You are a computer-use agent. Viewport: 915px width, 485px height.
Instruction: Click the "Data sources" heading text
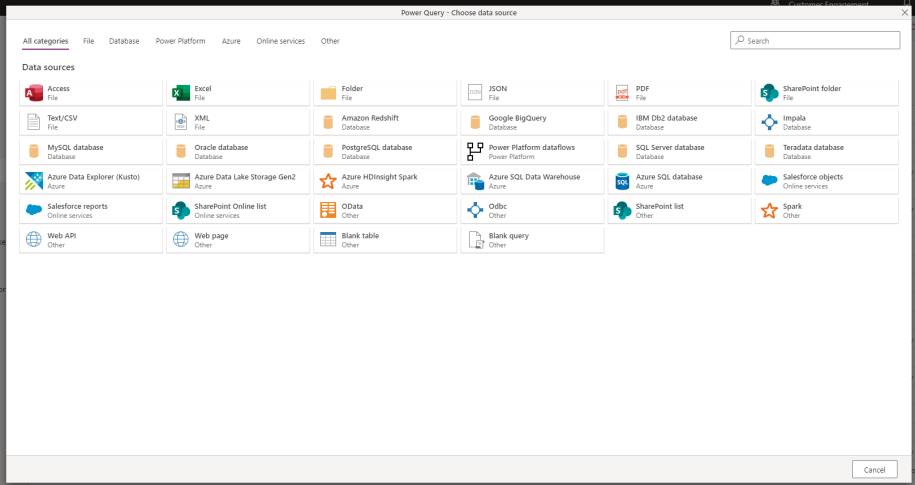48,67
